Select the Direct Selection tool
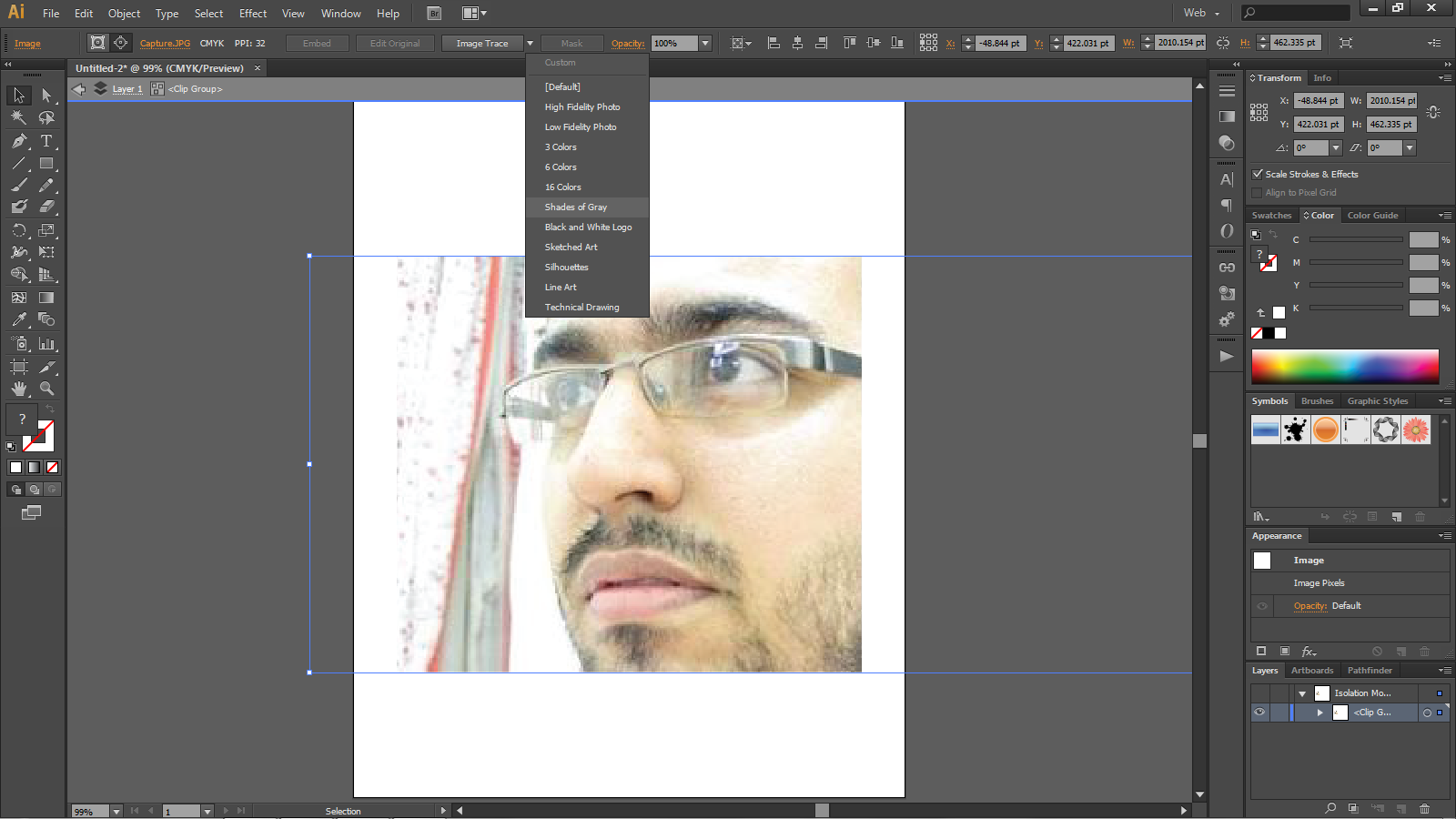 tap(46, 96)
